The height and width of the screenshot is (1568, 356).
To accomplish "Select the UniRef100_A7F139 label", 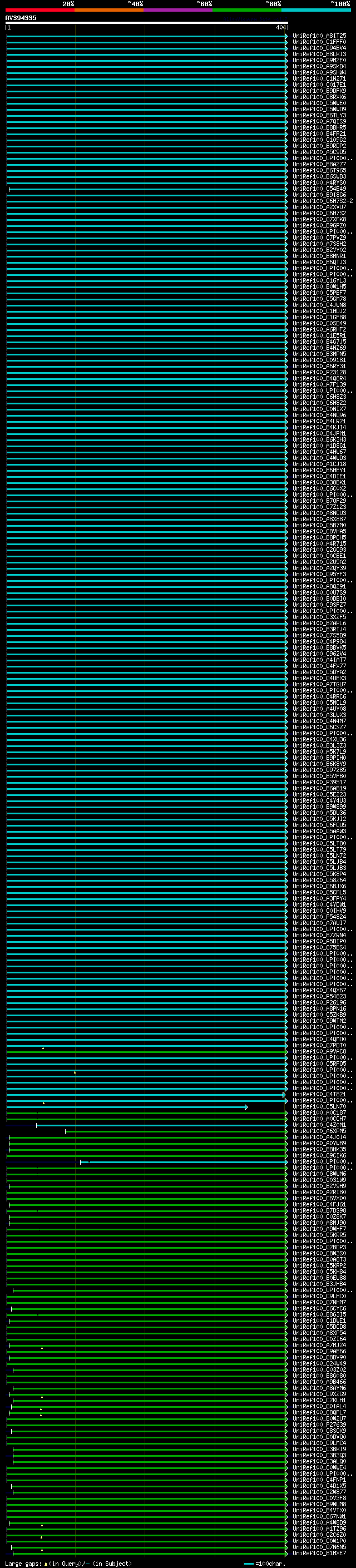I will tap(319, 385).
